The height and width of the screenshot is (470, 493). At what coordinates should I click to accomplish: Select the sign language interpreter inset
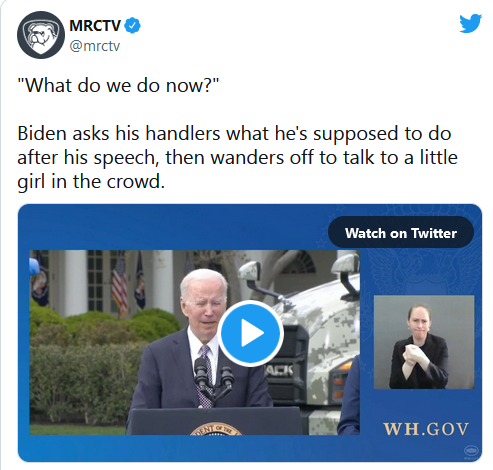424,342
